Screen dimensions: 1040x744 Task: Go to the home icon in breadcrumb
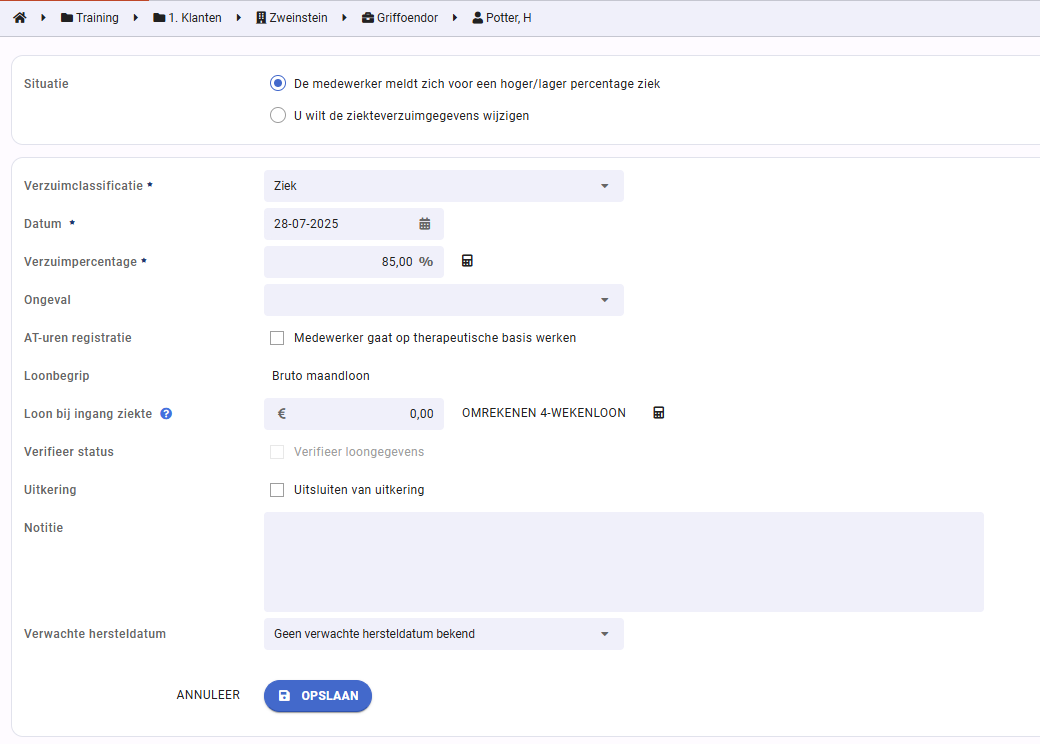tap(20, 18)
